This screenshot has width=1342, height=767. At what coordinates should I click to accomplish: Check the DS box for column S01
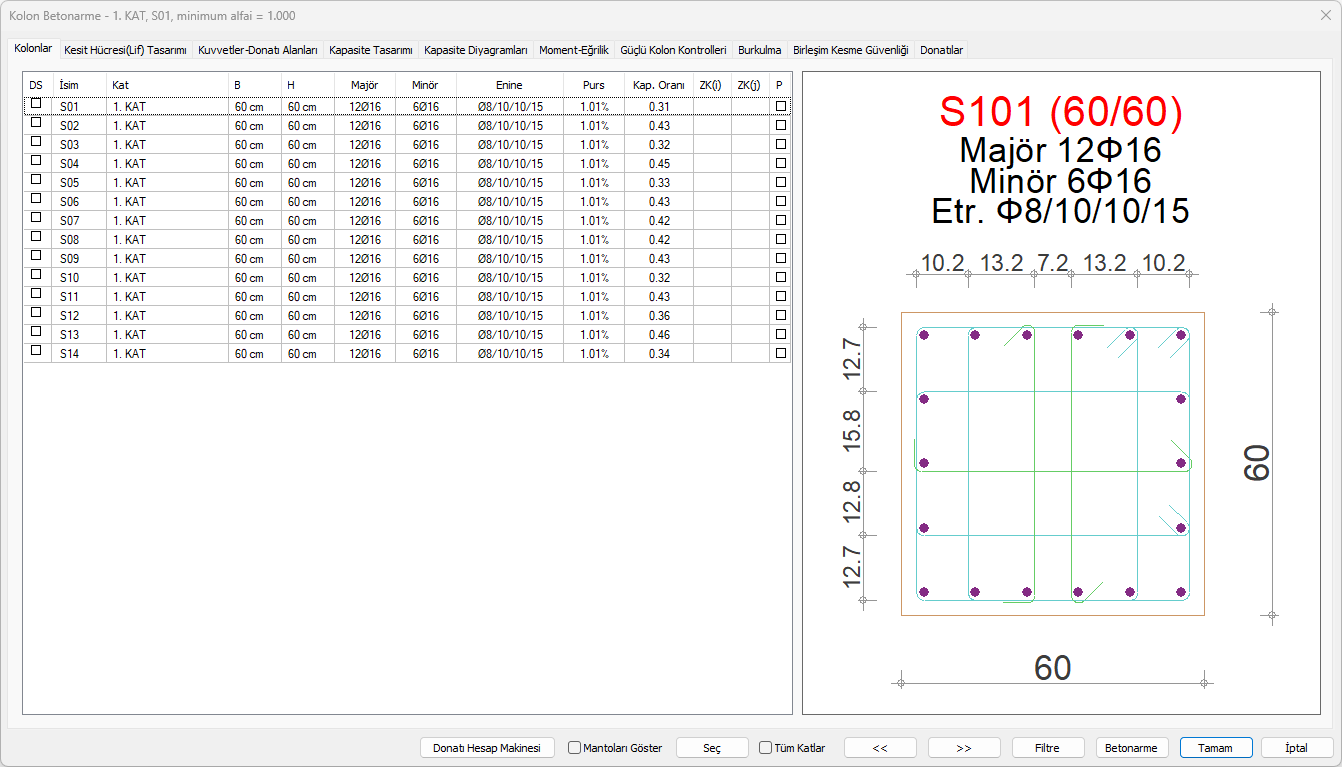point(36,104)
